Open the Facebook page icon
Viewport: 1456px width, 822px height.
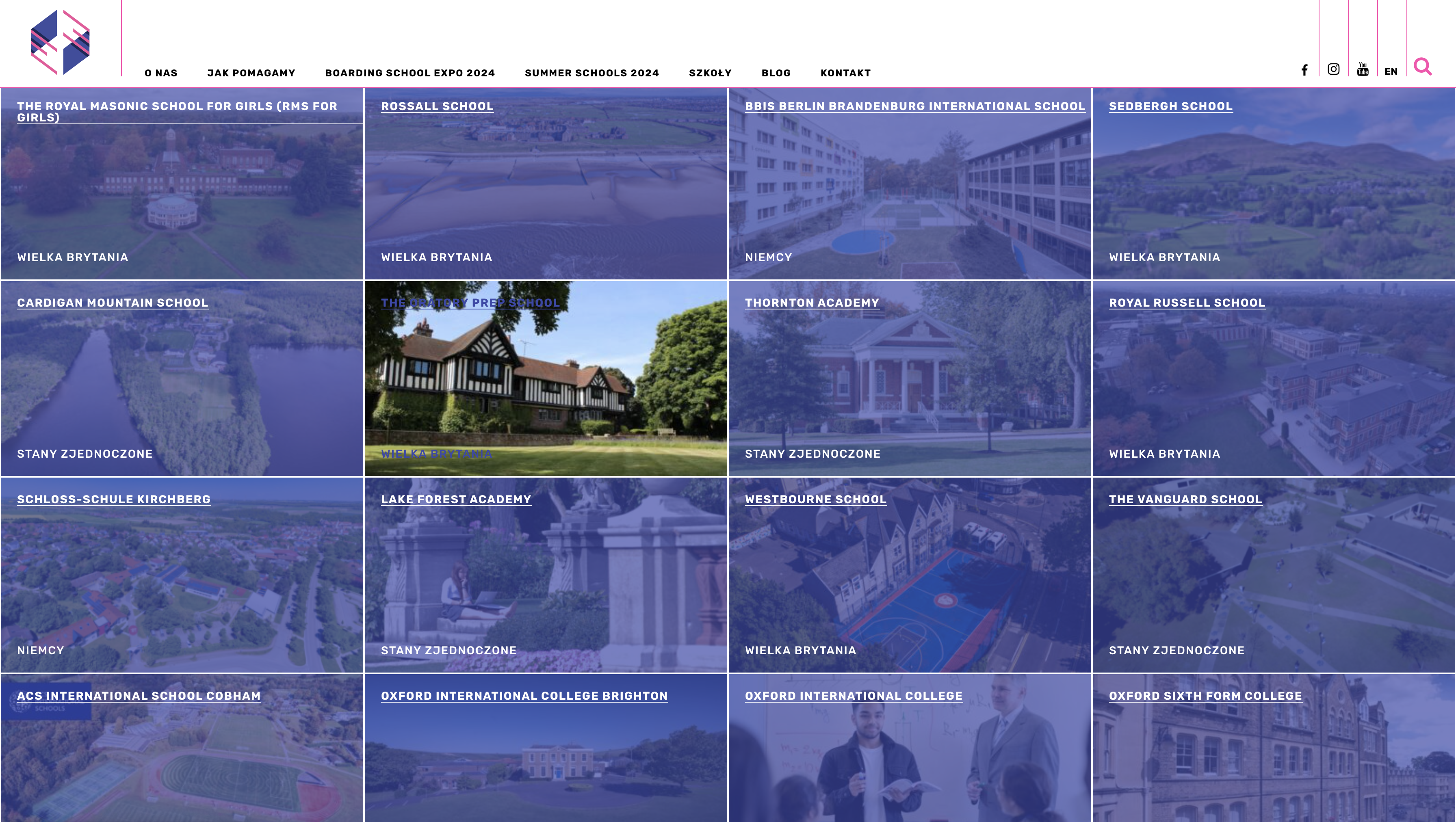[x=1304, y=70]
